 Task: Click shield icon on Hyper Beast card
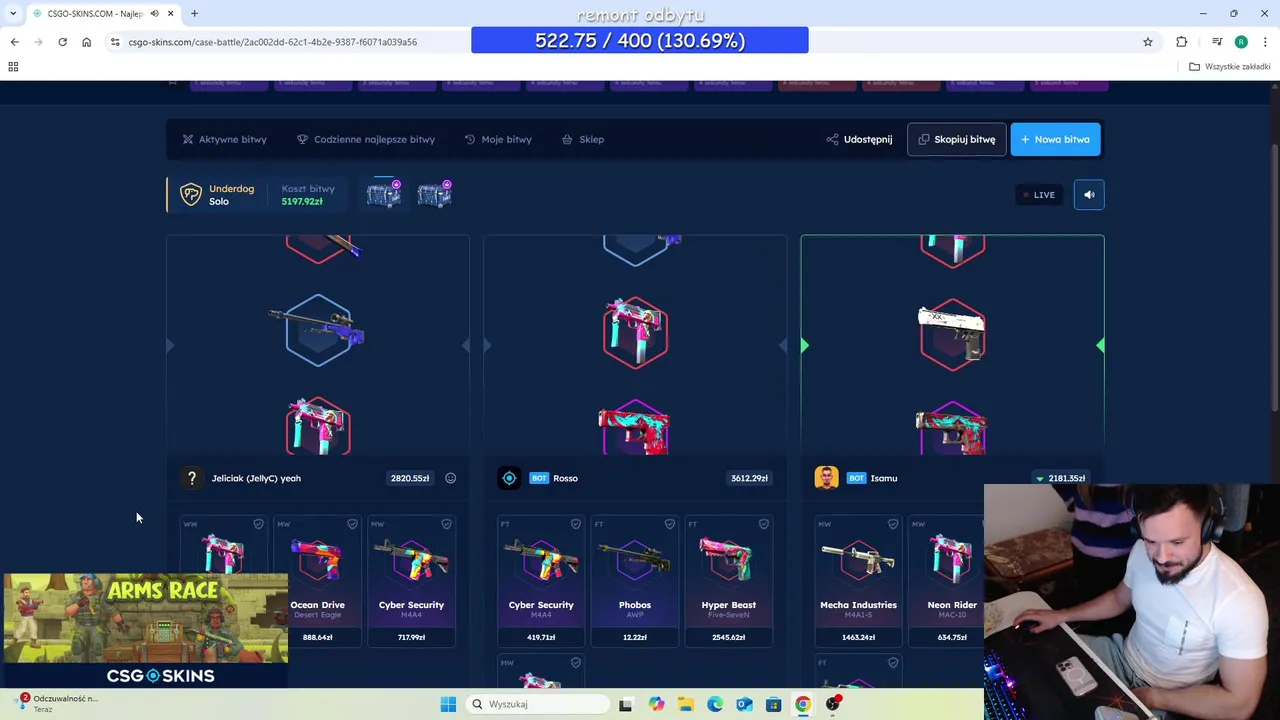pyautogui.click(x=763, y=524)
